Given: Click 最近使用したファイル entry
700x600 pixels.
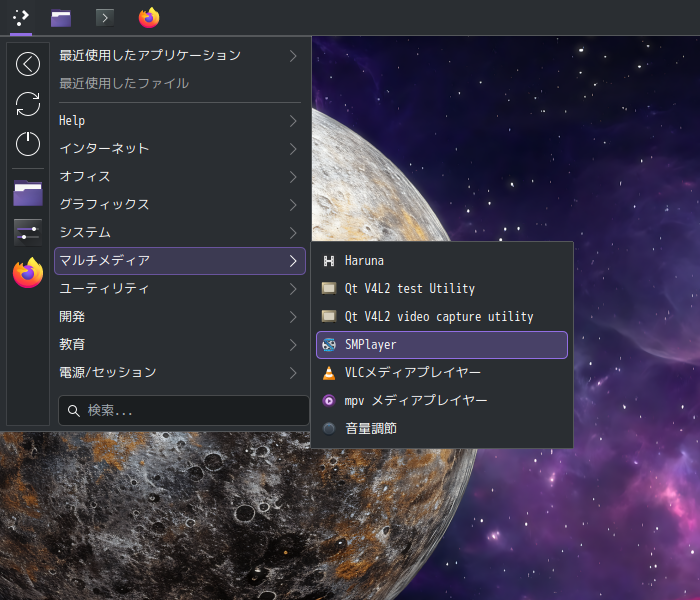Looking at the screenshot, I should tap(179, 83).
